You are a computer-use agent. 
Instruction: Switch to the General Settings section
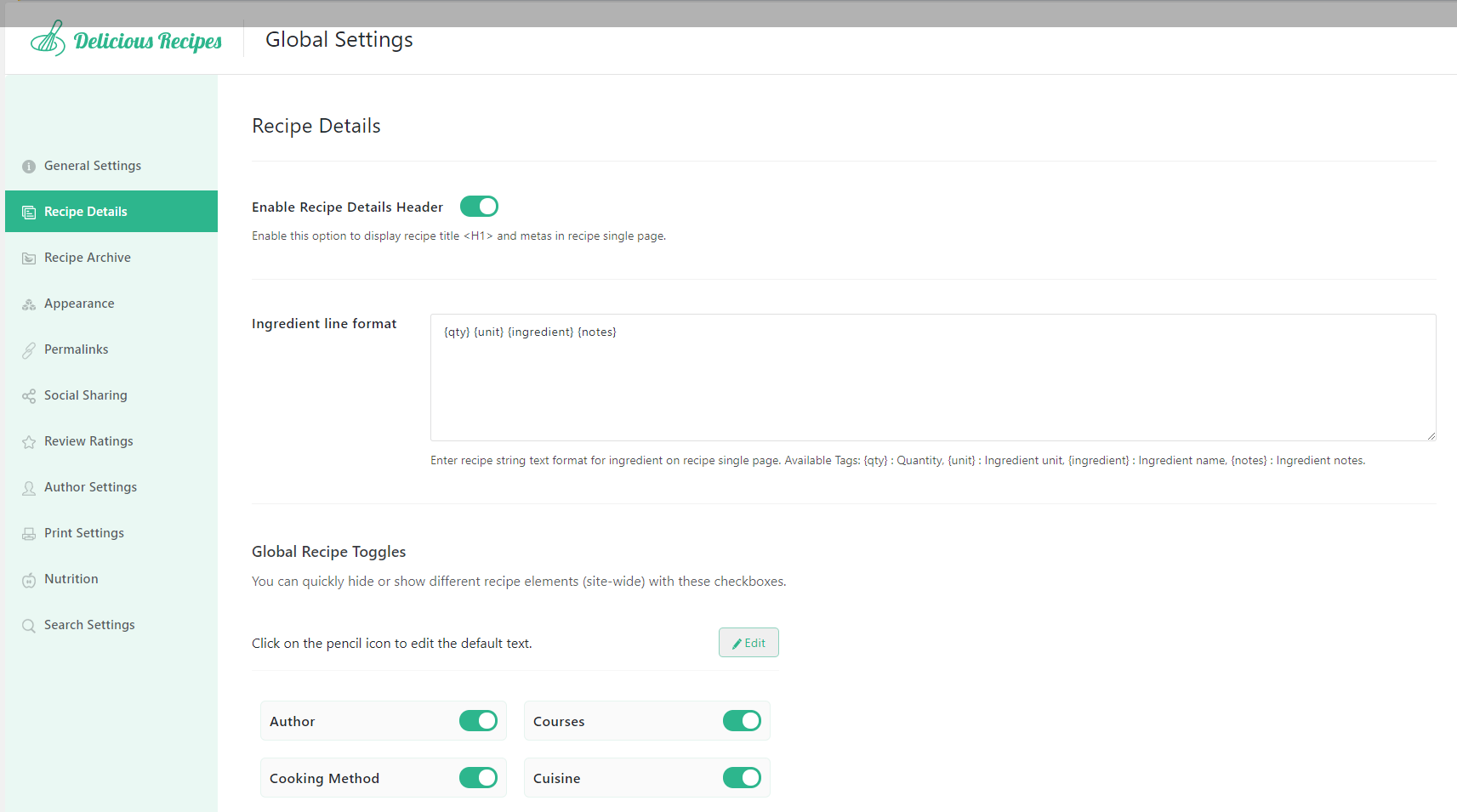click(x=93, y=166)
